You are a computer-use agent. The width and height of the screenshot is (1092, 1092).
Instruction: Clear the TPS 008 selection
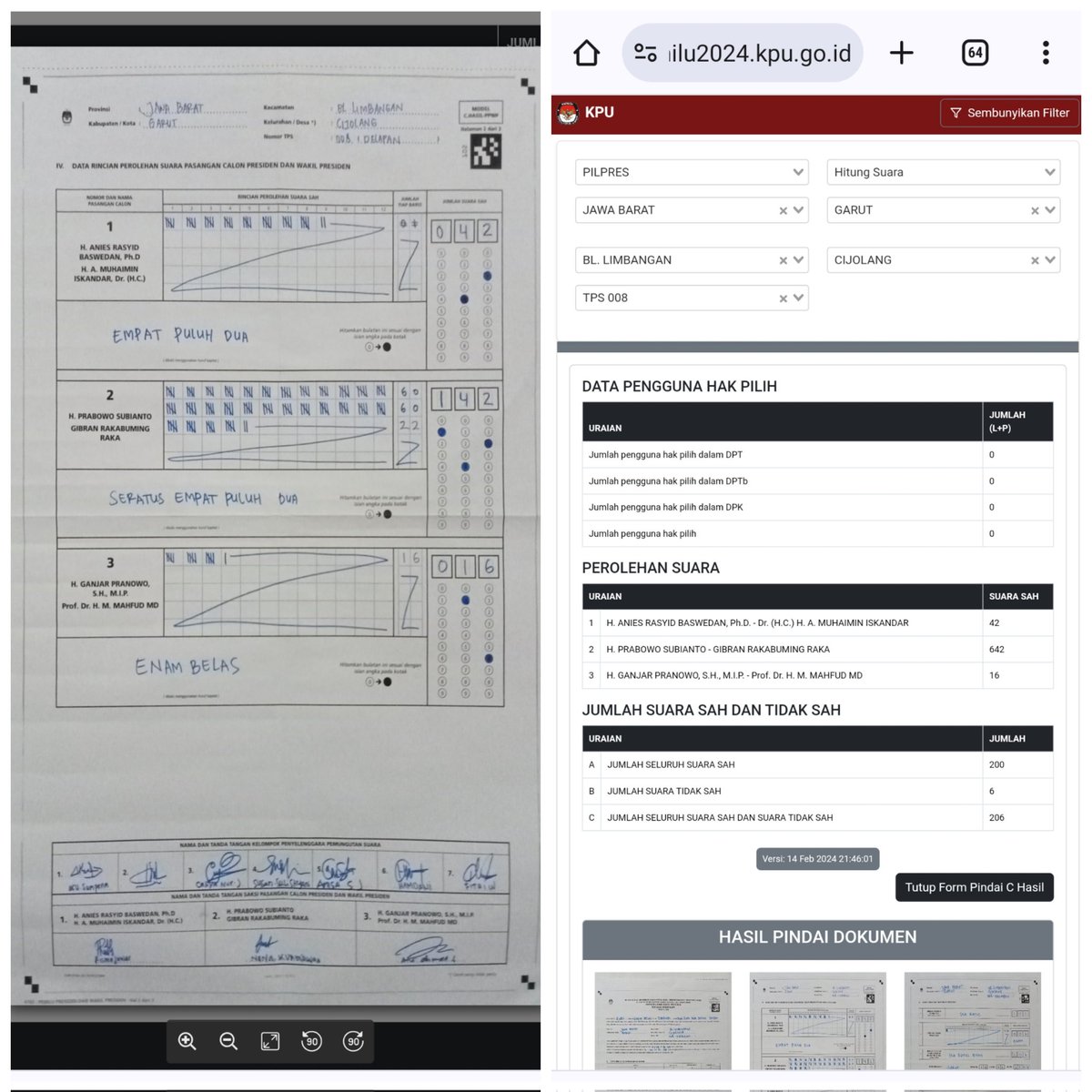784,298
